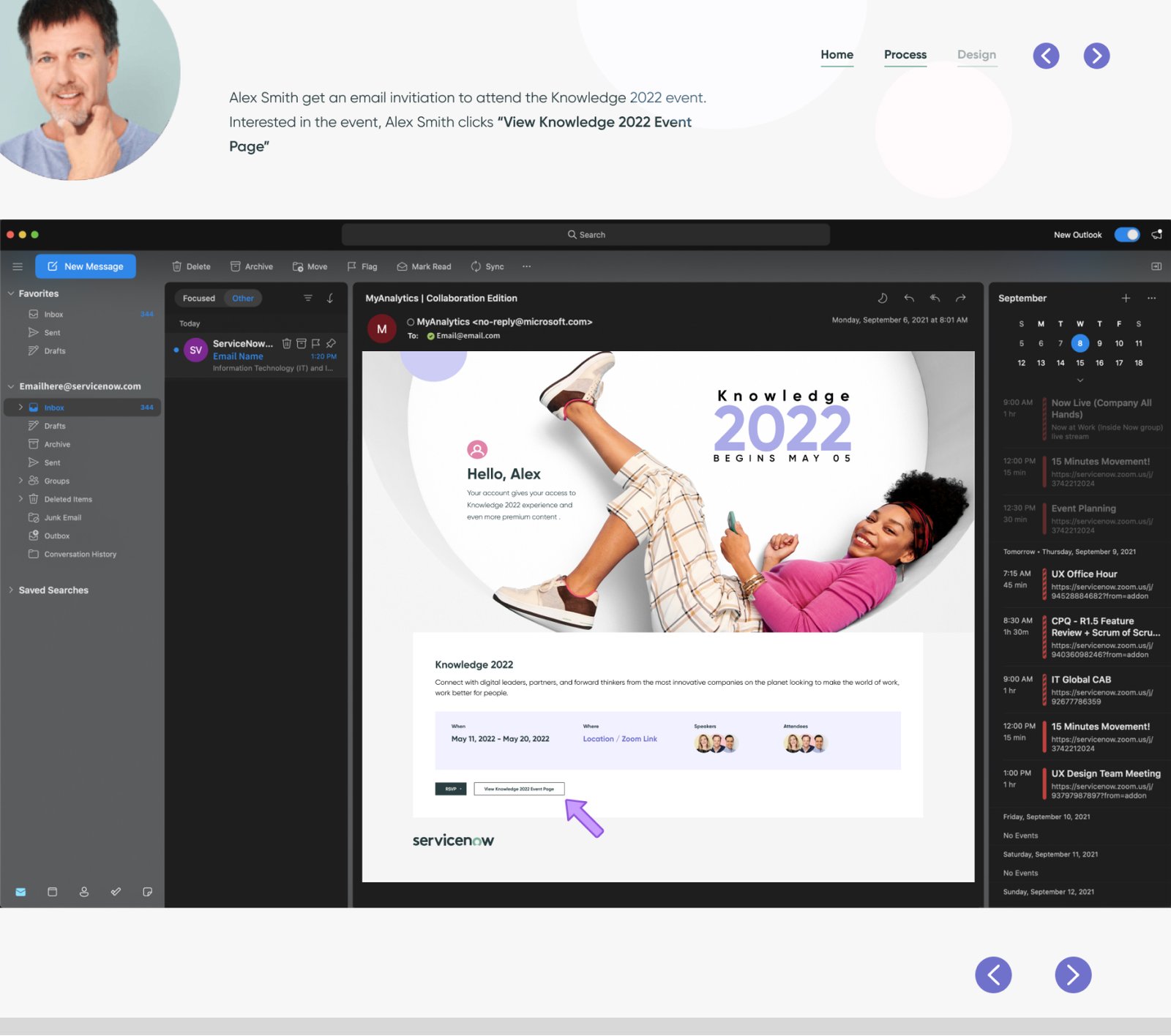Click the megaphone icon beside New Outlook
Screen dimensions: 1171x1036
[x=1156, y=235]
